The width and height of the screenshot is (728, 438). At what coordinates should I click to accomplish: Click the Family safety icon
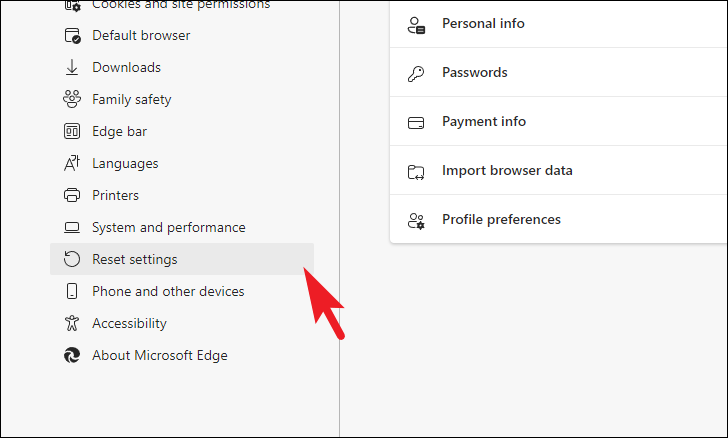pos(72,99)
